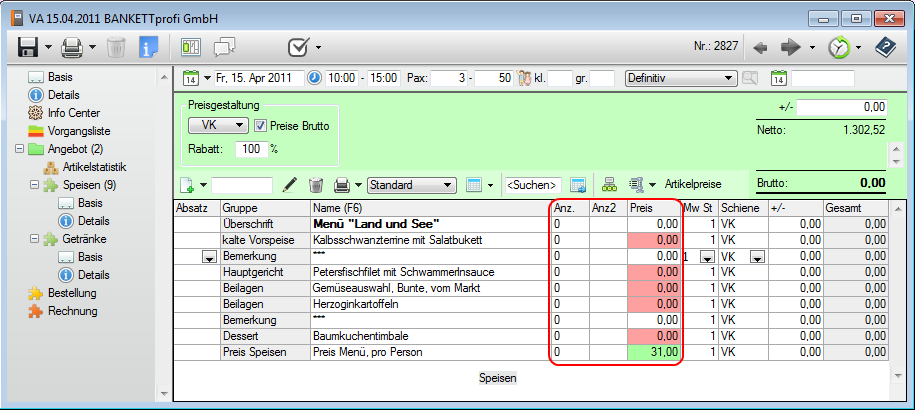The image size is (916, 410).
Task: Toggle the Preise Brutto checkbox
Action: [261, 125]
